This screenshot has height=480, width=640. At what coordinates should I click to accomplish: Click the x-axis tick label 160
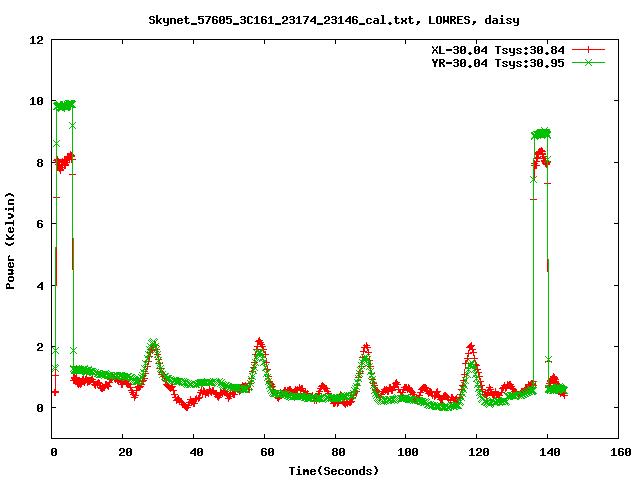coord(621,452)
